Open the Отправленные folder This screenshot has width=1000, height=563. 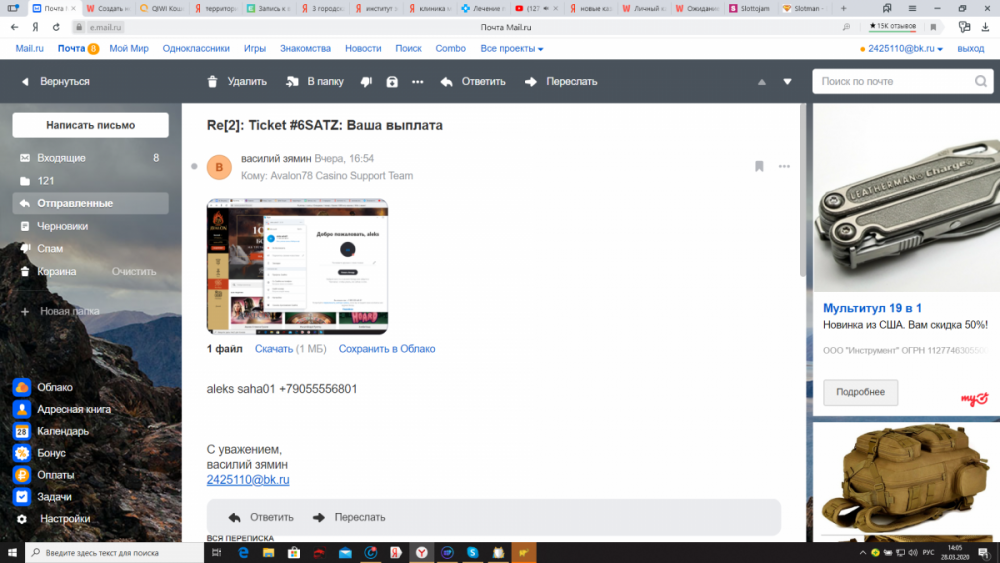pyautogui.click(x=75, y=203)
